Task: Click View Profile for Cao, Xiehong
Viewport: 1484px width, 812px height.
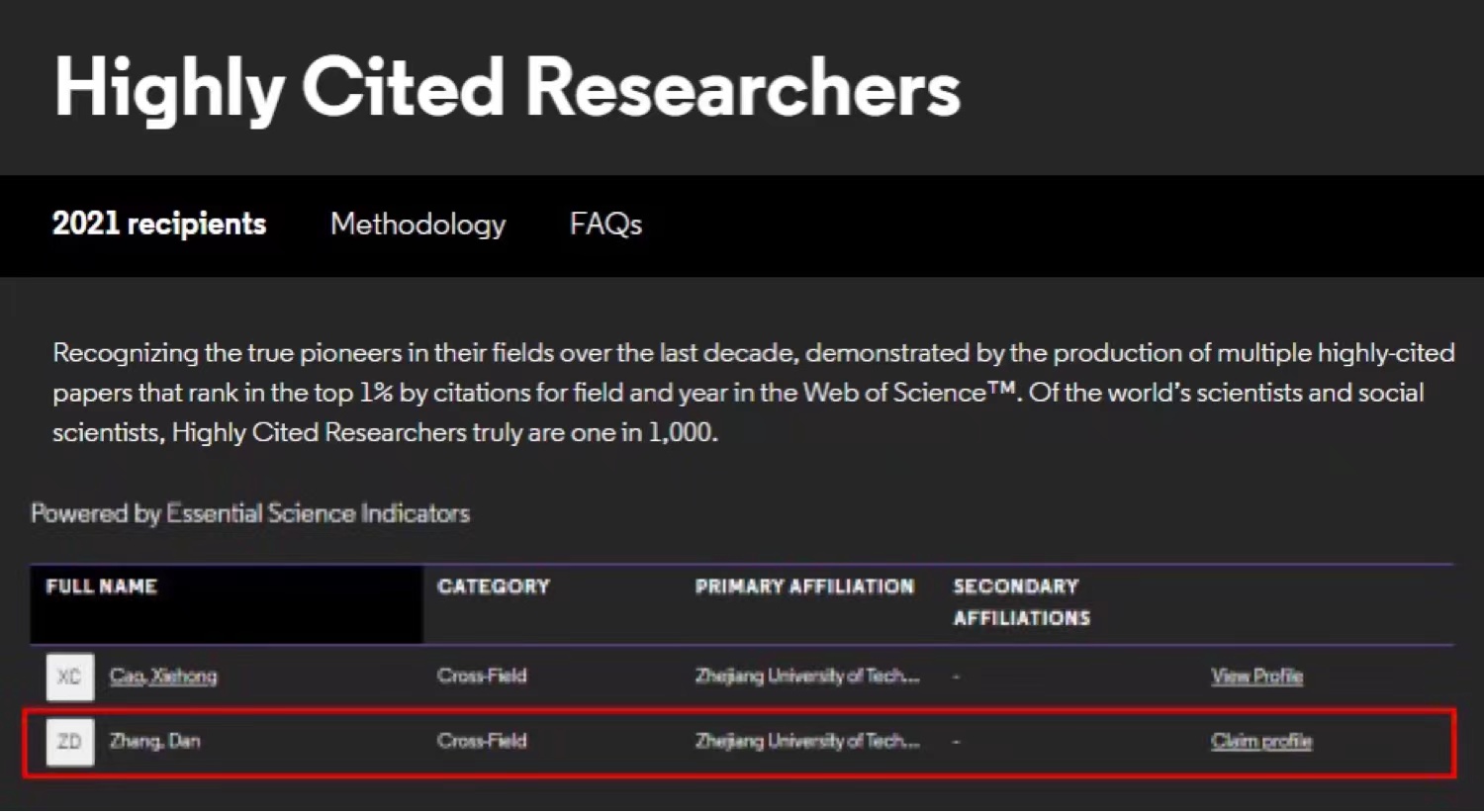Action: click(1256, 677)
